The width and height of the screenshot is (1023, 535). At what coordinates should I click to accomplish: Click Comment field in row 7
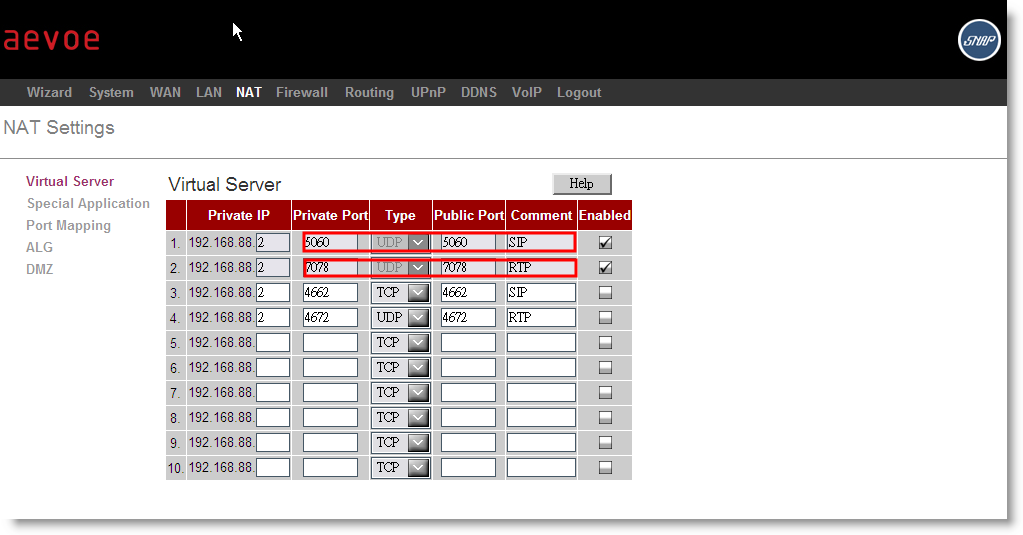[x=541, y=393]
